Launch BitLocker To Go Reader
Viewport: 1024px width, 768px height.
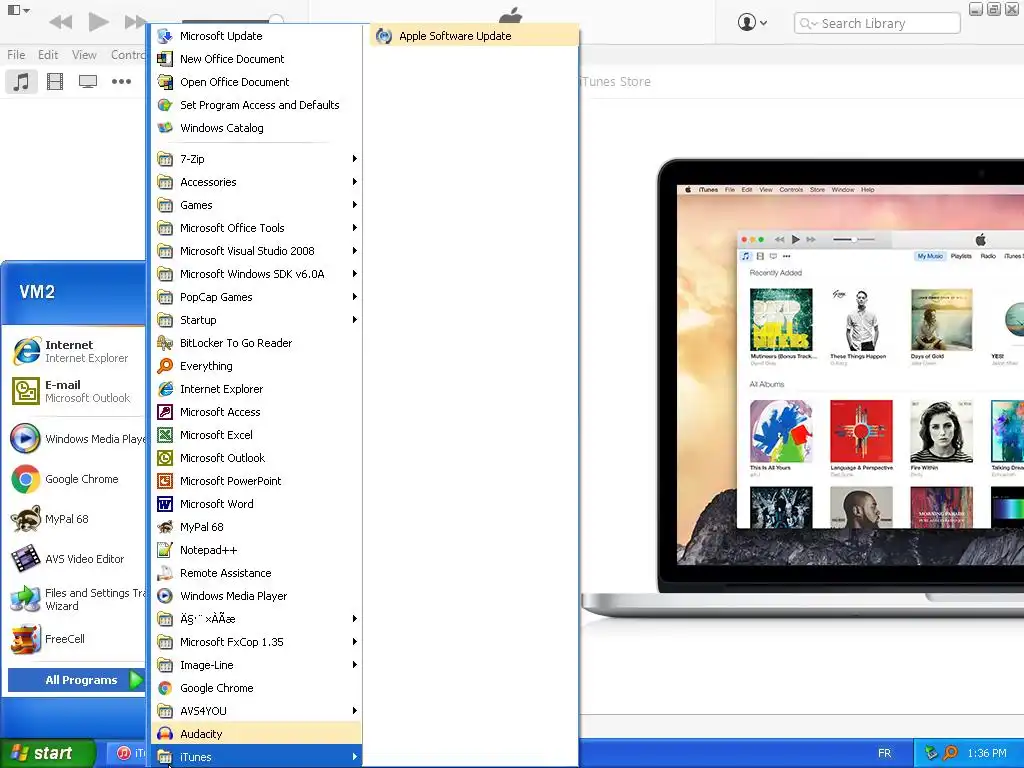pos(256,343)
